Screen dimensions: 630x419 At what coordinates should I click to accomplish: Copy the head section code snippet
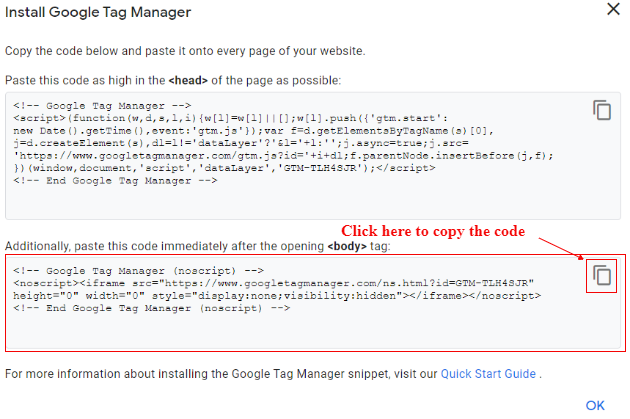click(x=602, y=110)
